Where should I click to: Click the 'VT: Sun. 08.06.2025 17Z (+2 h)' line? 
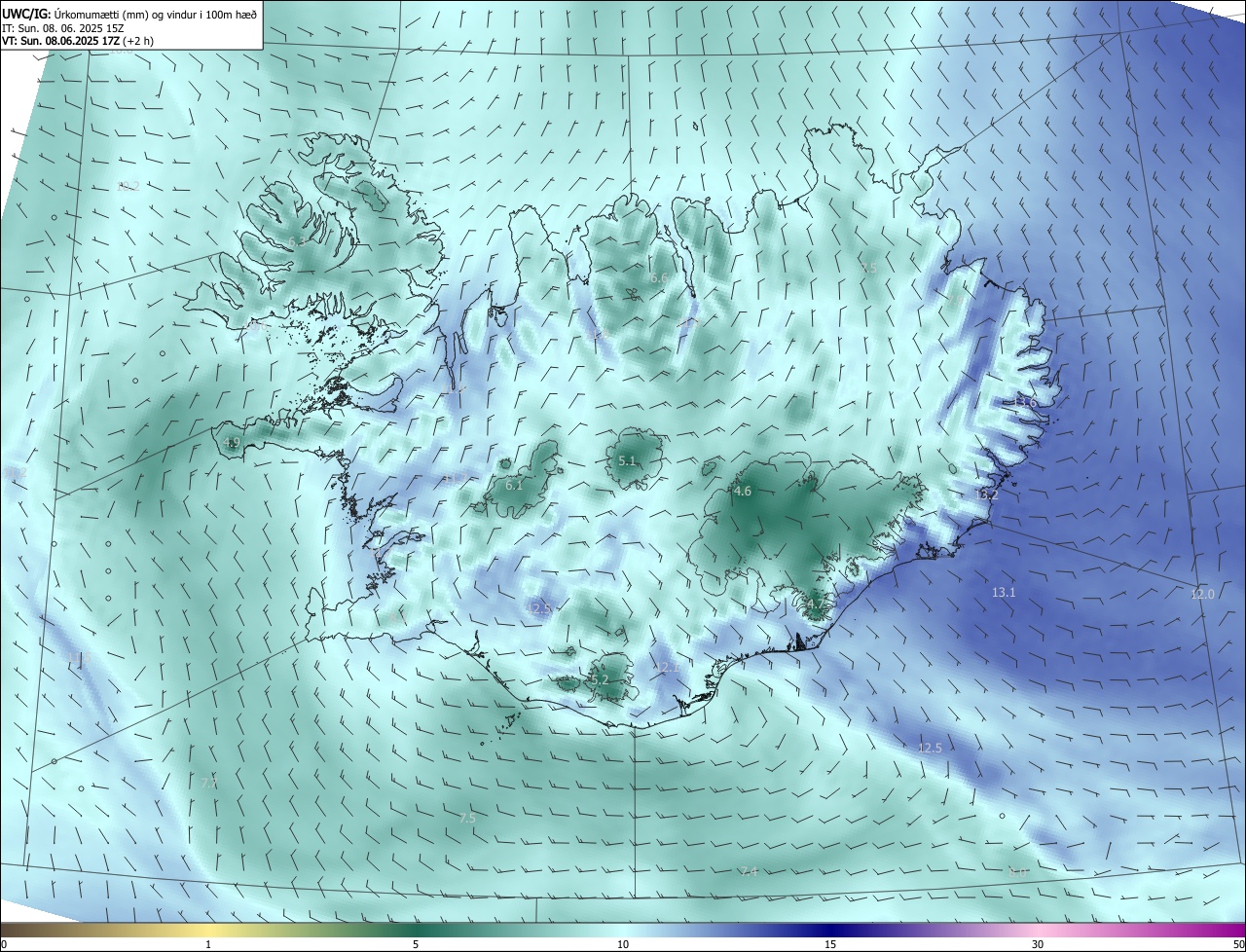pyautogui.click(x=78, y=41)
